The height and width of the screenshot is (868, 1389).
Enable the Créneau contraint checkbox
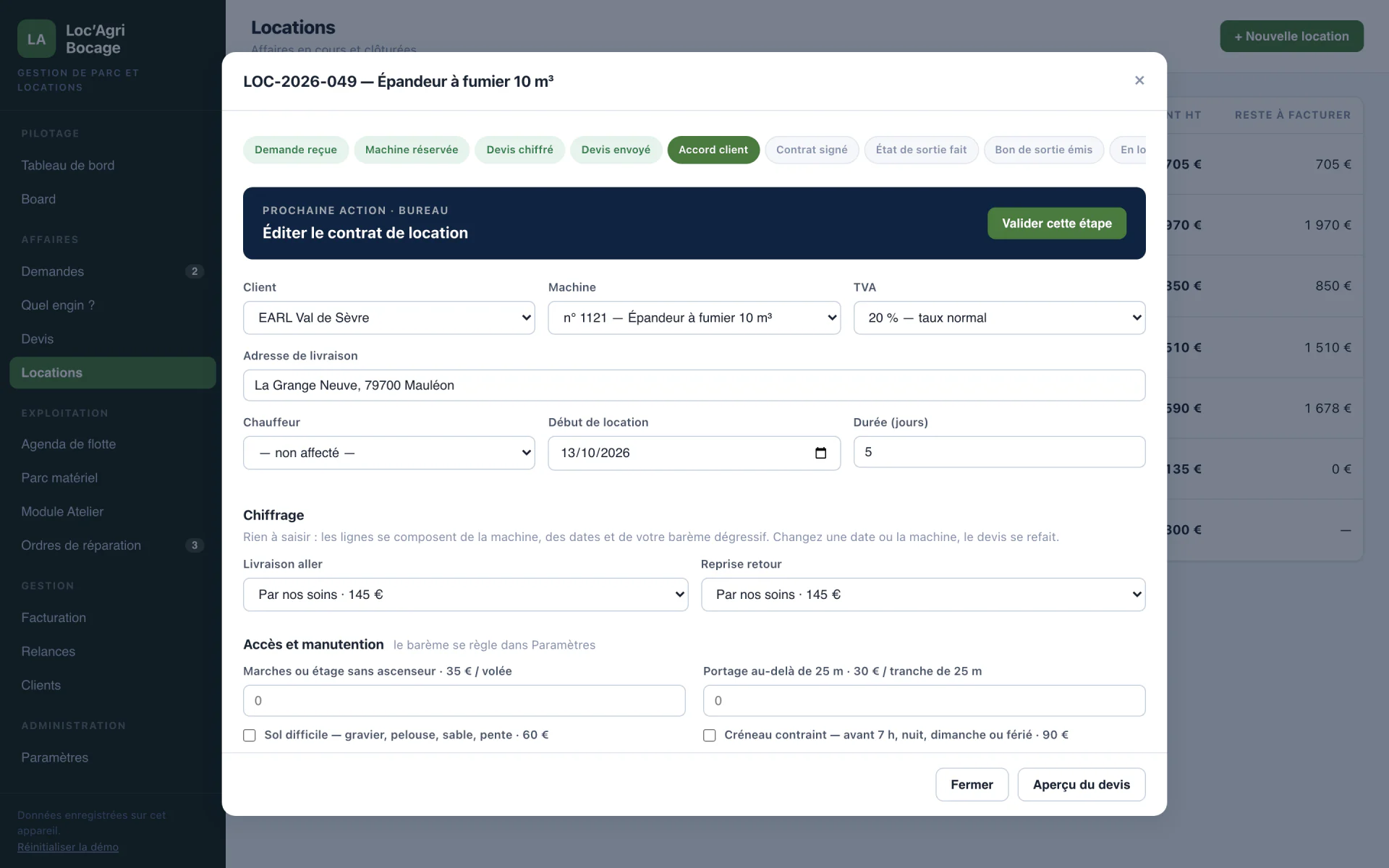click(x=710, y=735)
